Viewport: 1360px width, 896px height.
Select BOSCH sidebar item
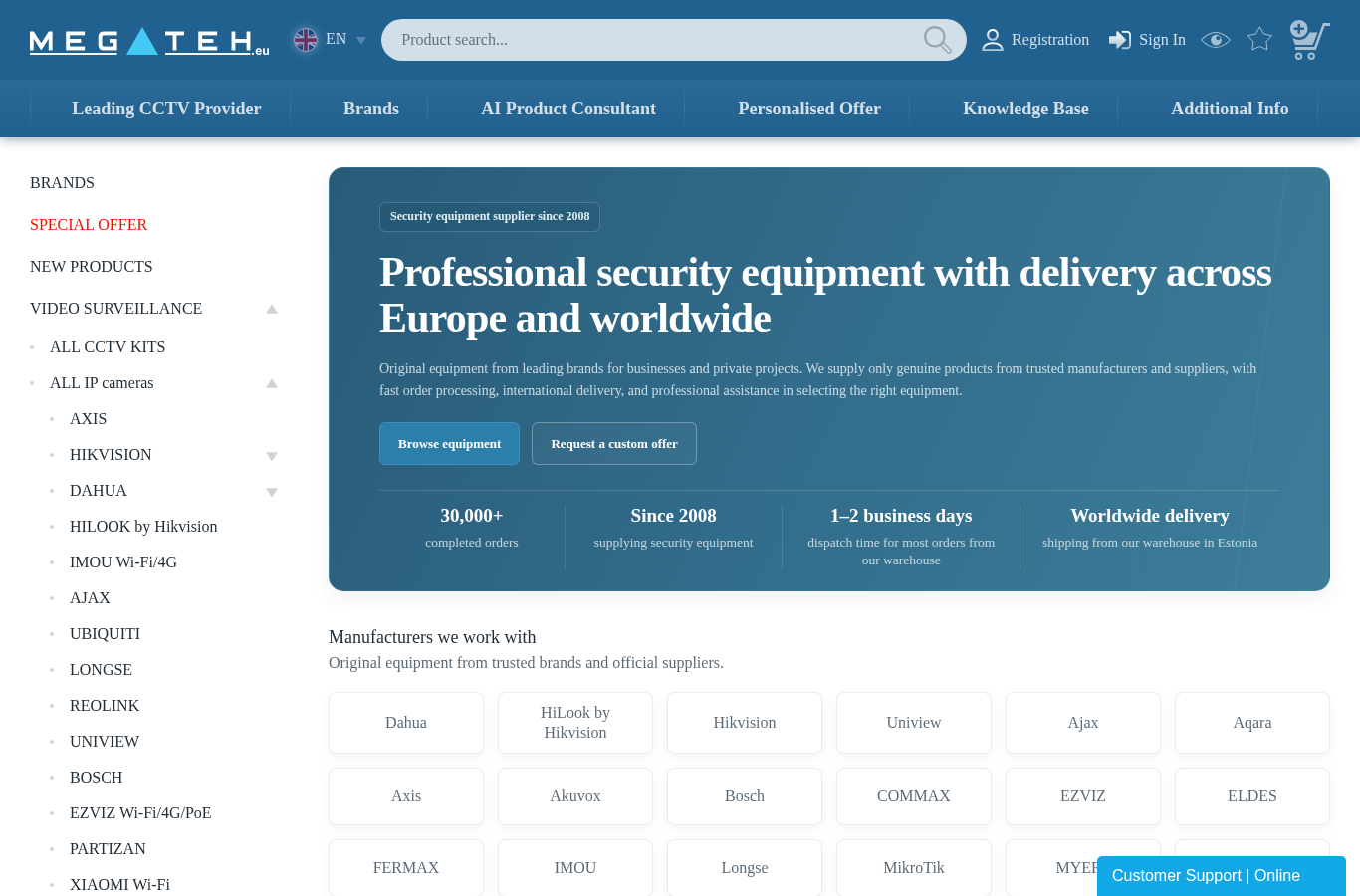tap(96, 778)
